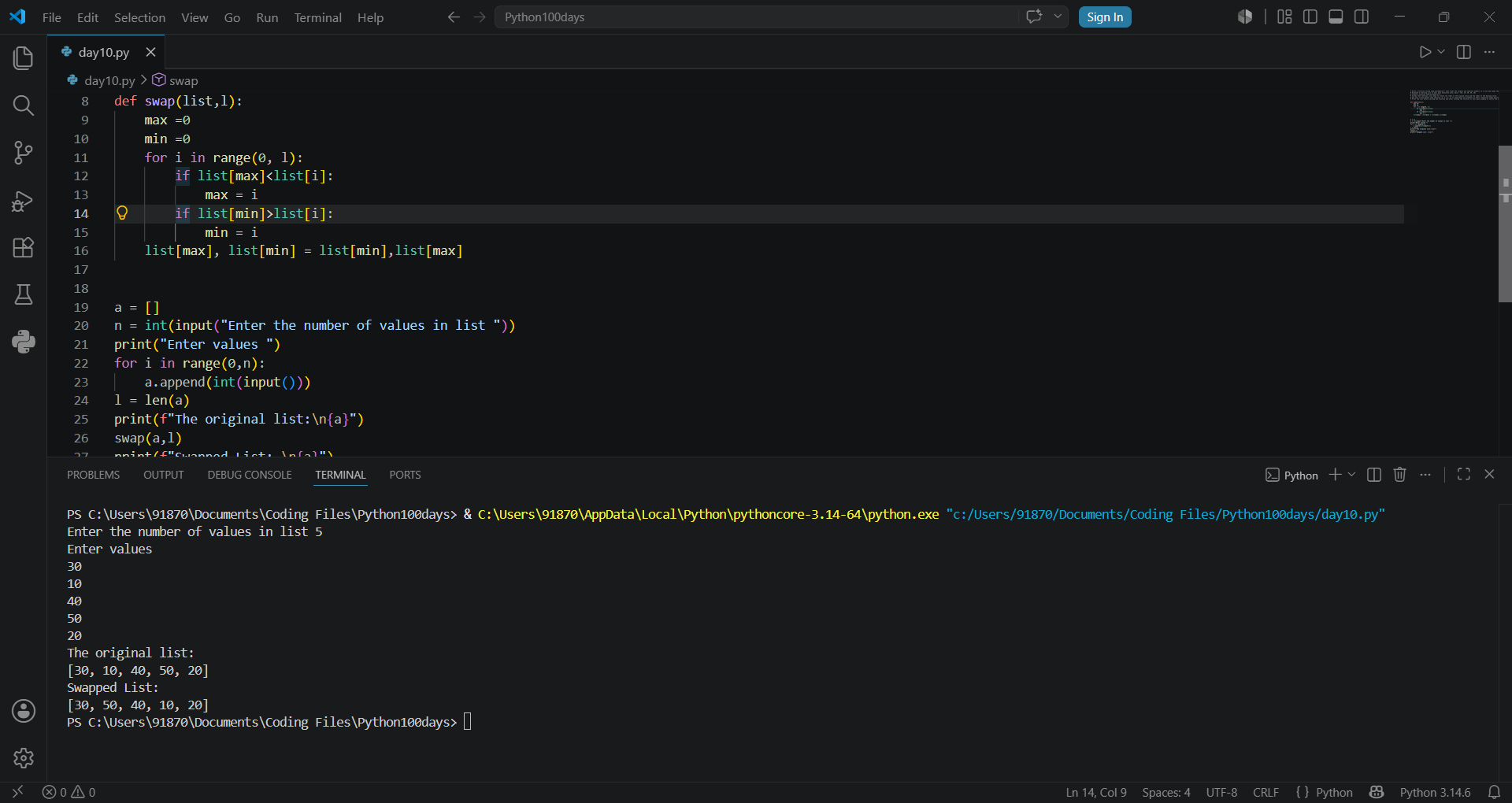This screenshot has width=1512, height=803.
Task: Click the Sign In button
Action: pos(1105,17)
